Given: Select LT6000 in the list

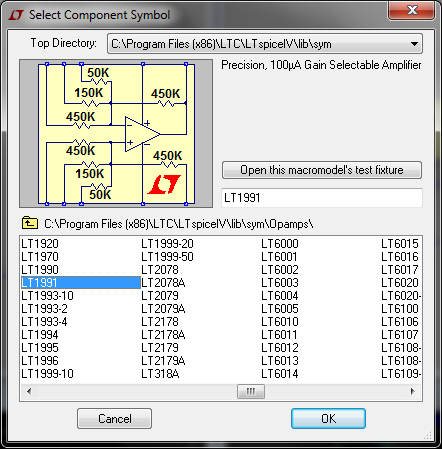Looking at the screenshot, I should click(x=280, y=244).
